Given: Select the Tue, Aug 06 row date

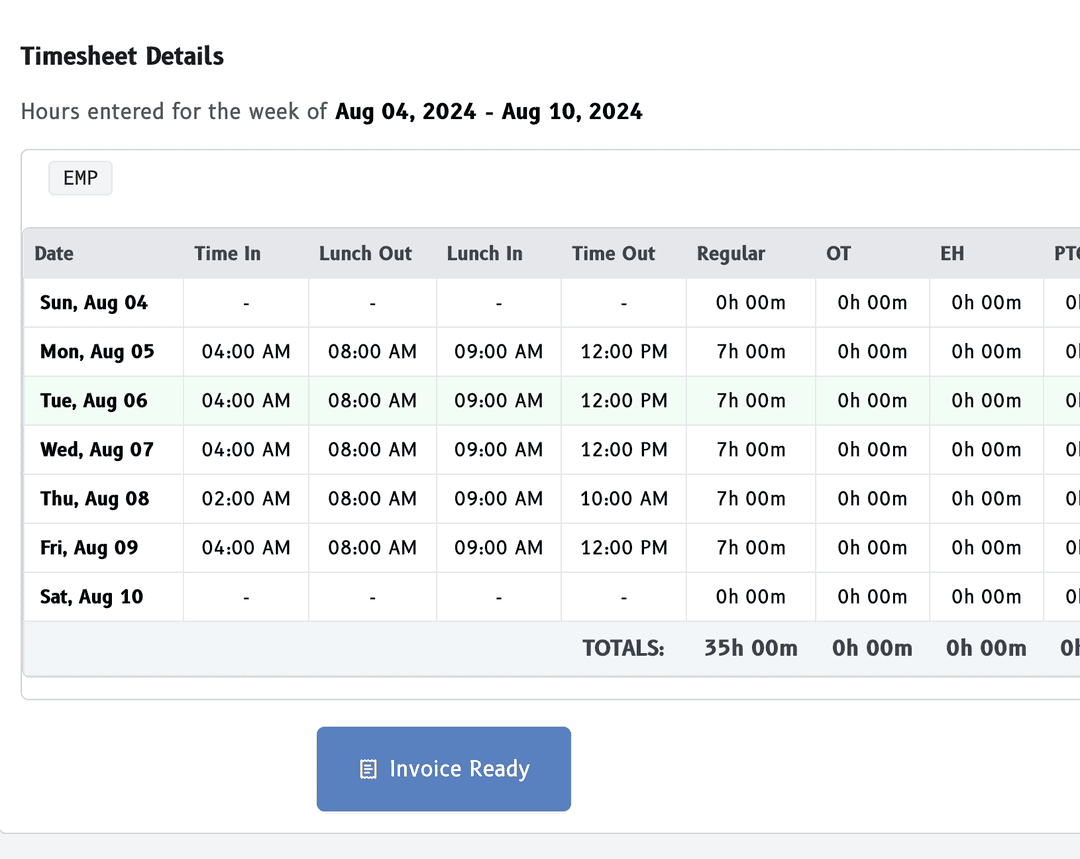Looking at the screenshot, I should [x=94, y=401].
